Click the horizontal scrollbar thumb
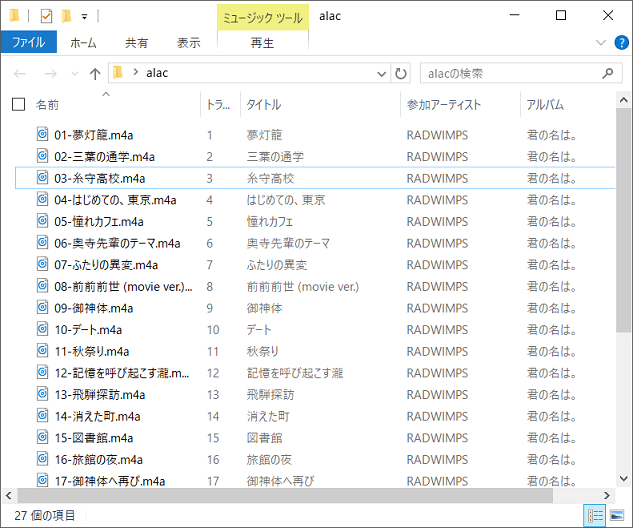The height and width of the screenshot is (528, 633). click(x=285, y=495)
